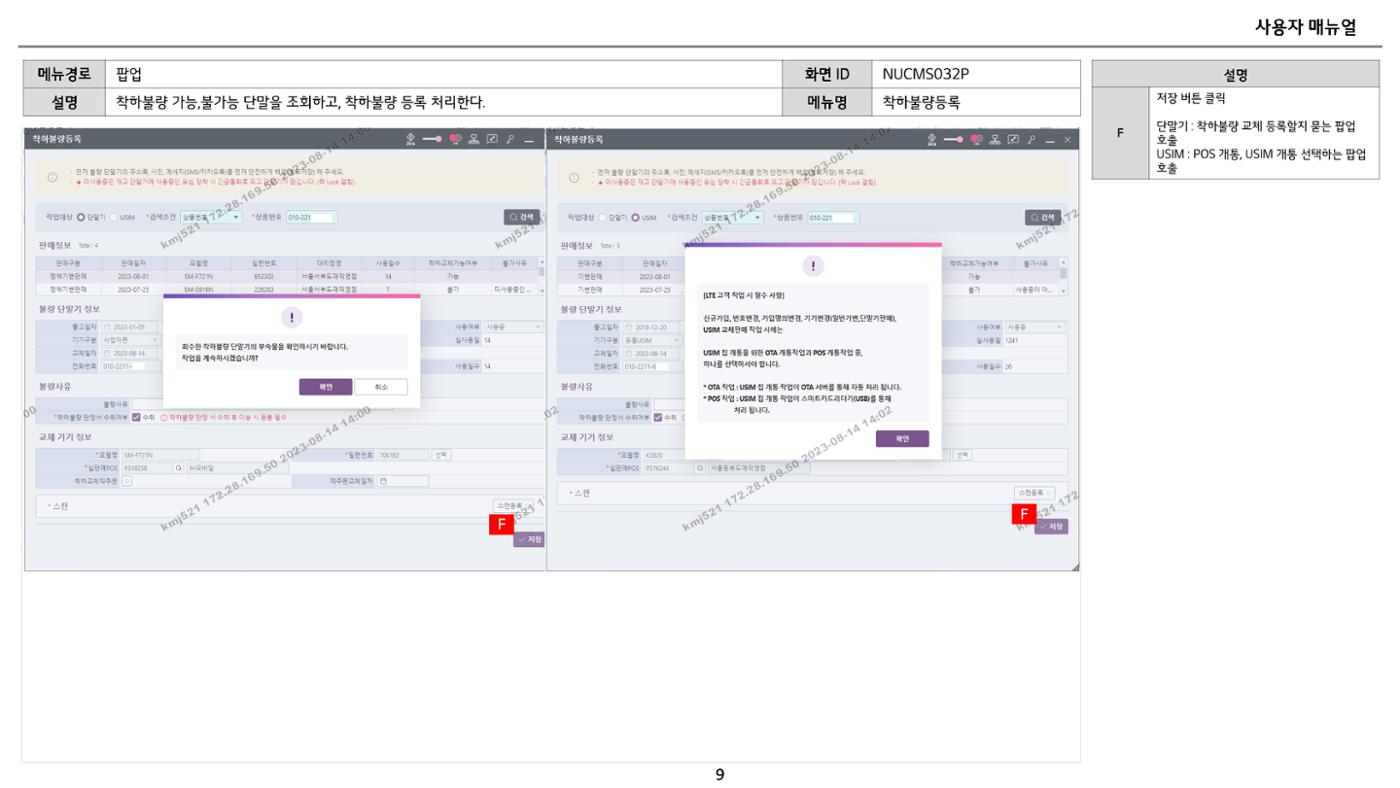Expand 사용여부 사용중 dropdown in left window
The image size is (1400, 788).
(513, 326)
